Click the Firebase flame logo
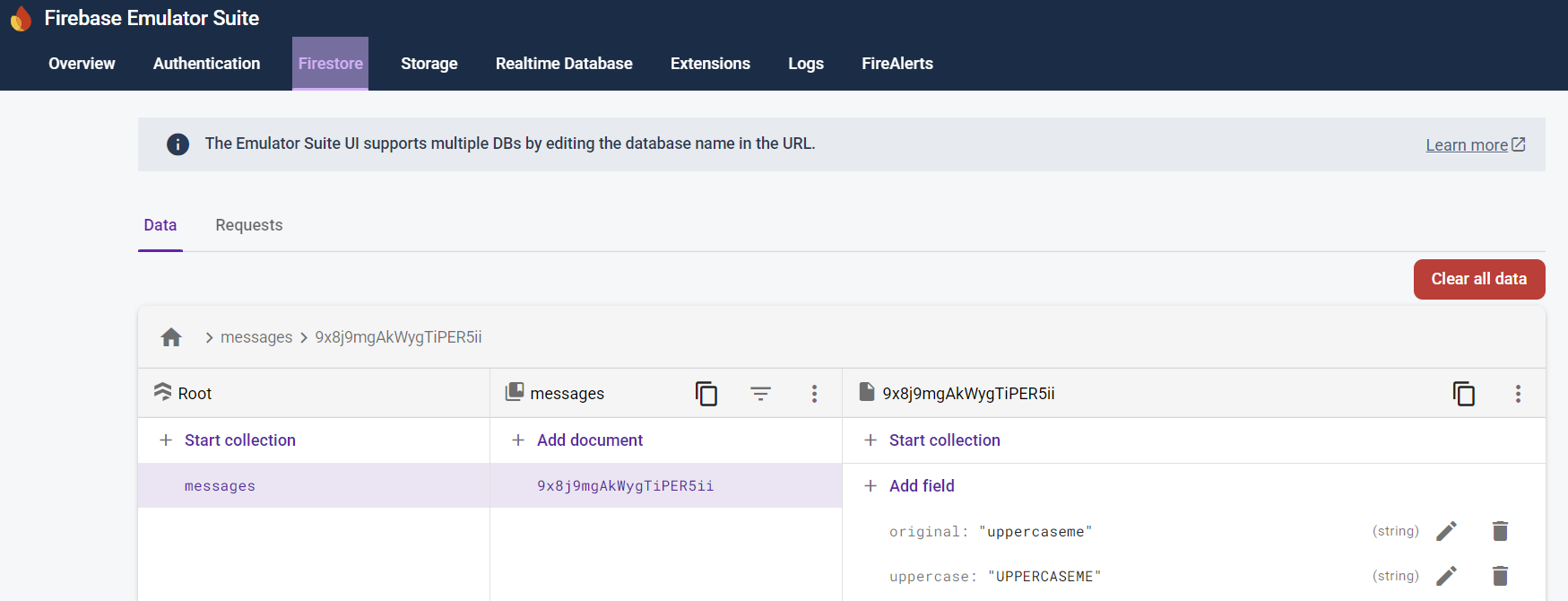 coord(21,18)
